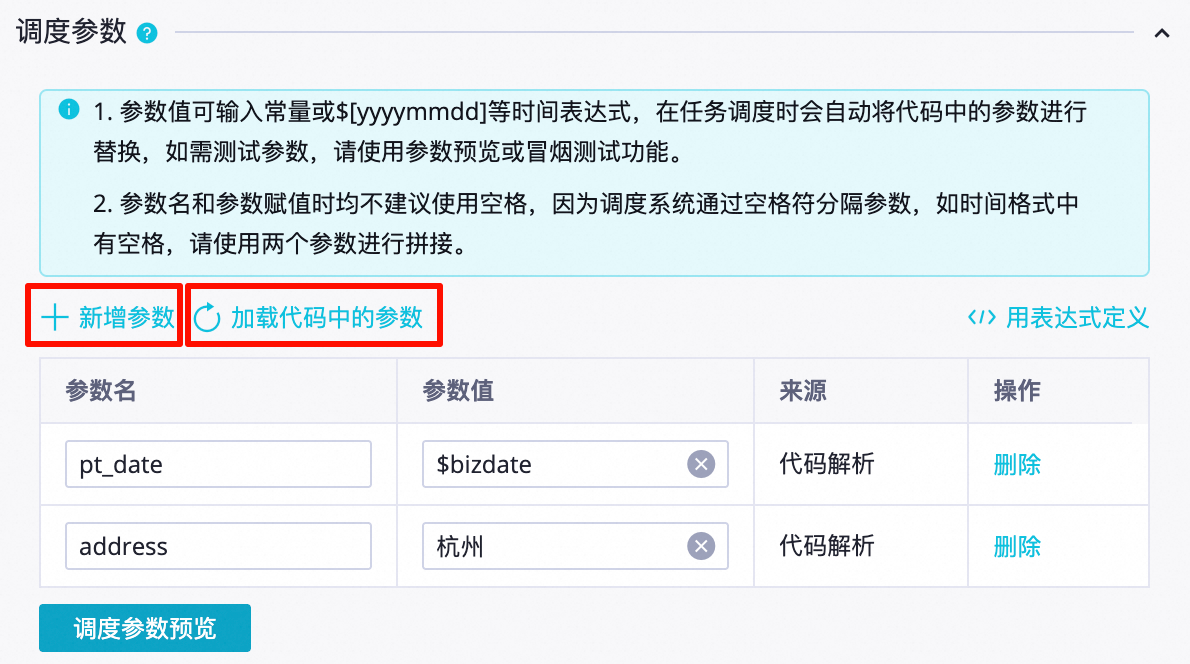Click the info icon in the notice box
Image resolution: width=1190 pixels, height=664 pixels.
pyautogui.click(x=68, y=109)
